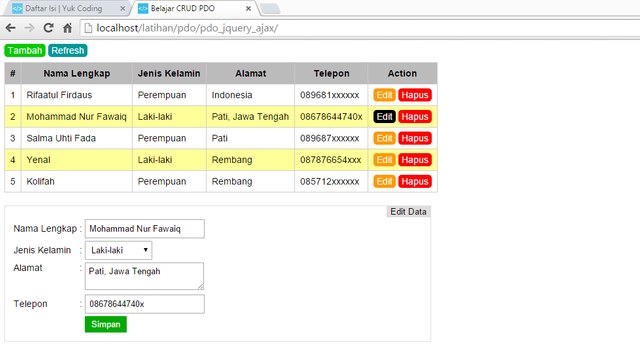Select the Yenal name cell

pos(77,160)
